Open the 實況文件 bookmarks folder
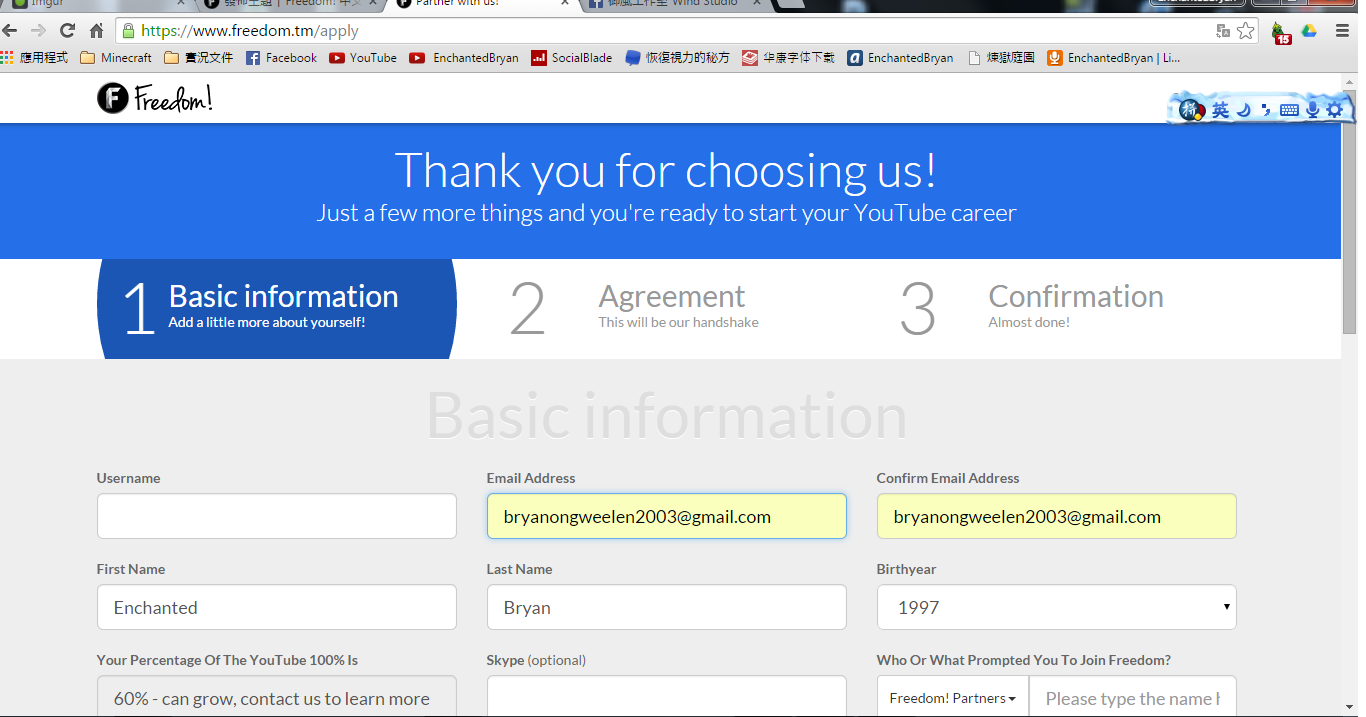Image resolution: width=1366 pixels, height=717 pixels. pos(198,58)
